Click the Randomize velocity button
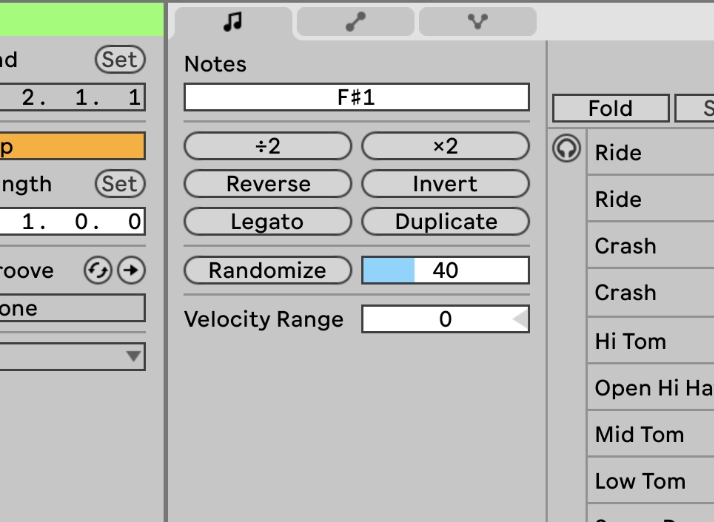Image resolution: width=714 pixels, height=522 pixels. coord(268,270)
